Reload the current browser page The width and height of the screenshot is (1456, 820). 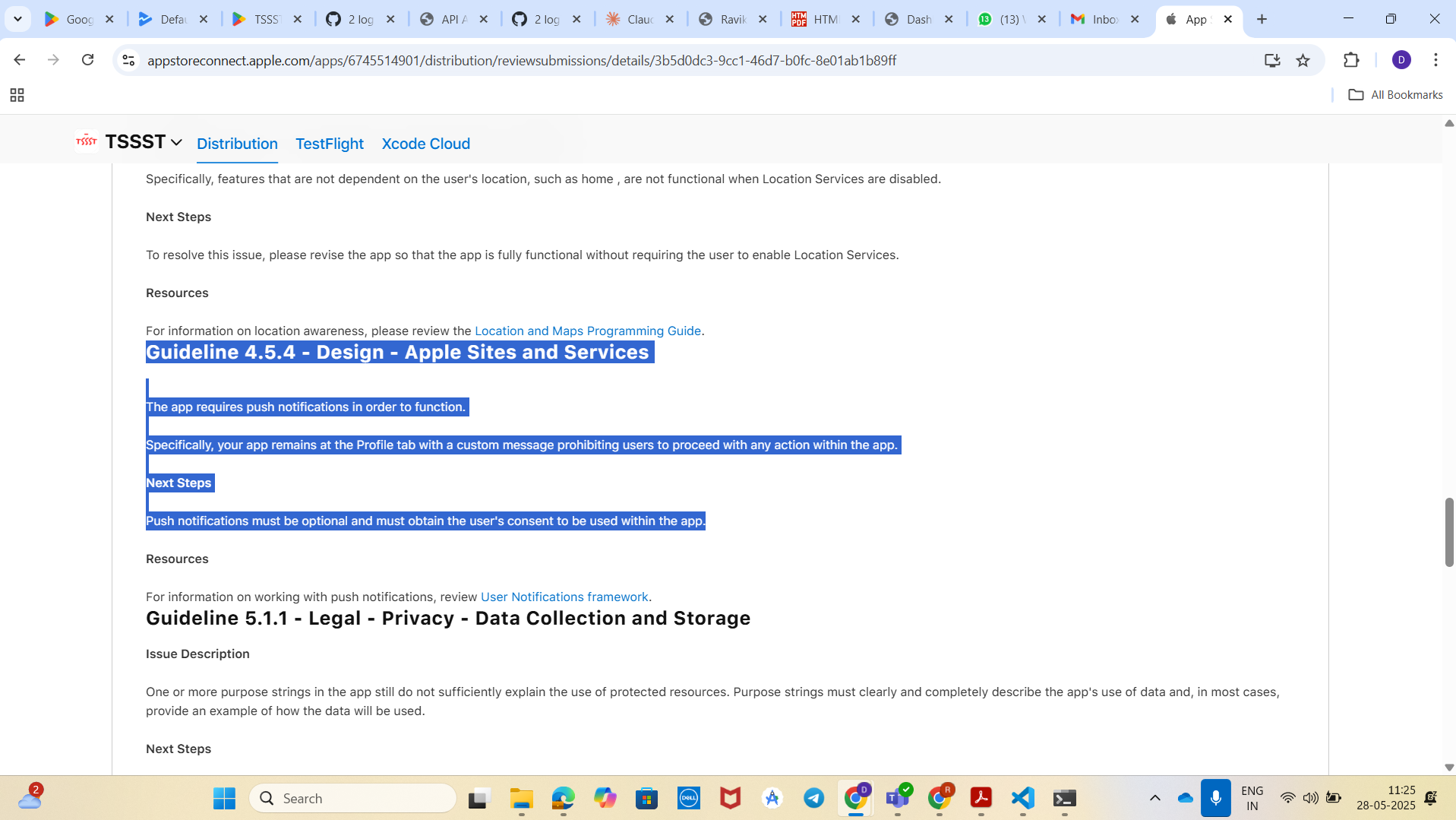pos(88,60)
